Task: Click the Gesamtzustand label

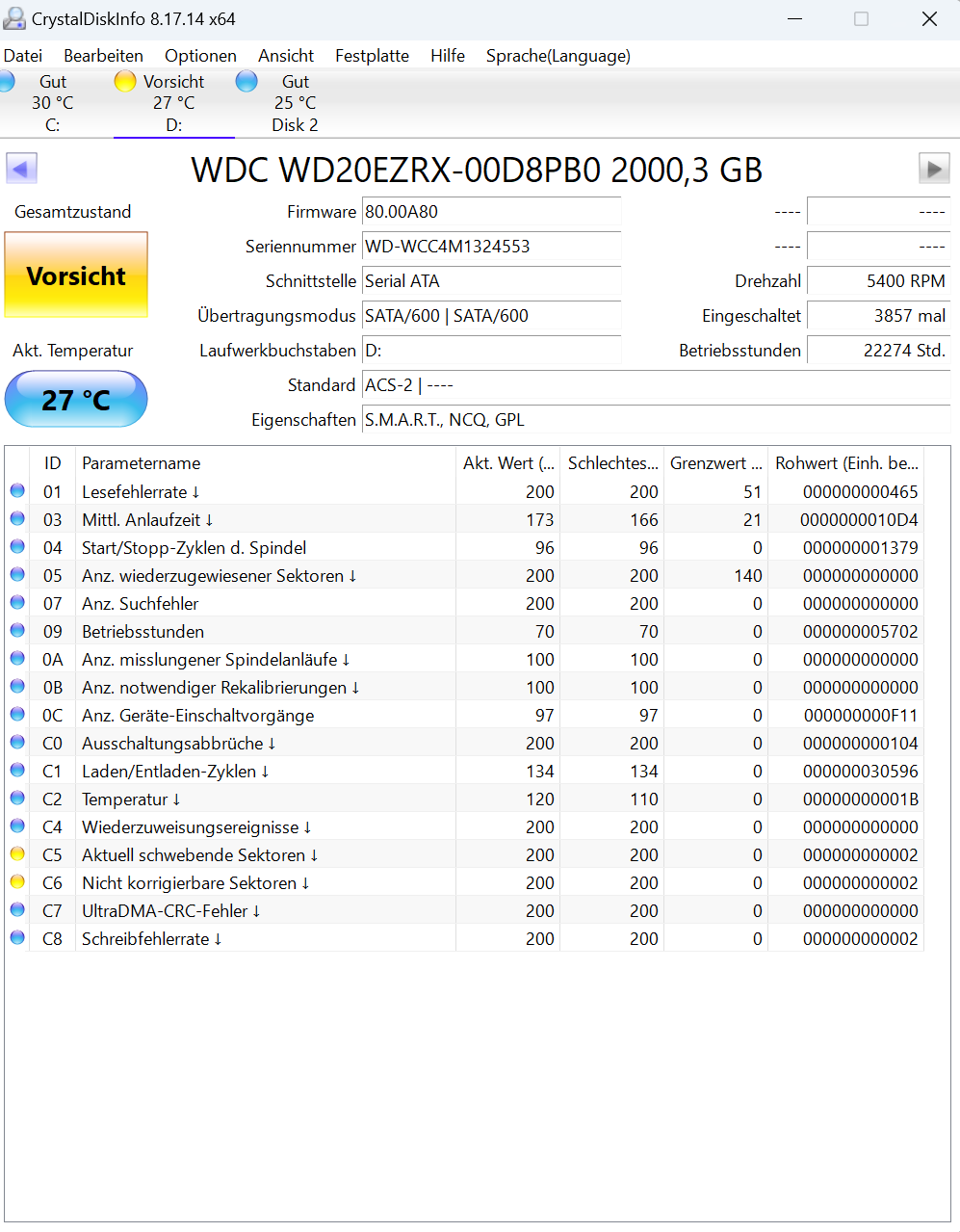Action: (x=73, y=212)
